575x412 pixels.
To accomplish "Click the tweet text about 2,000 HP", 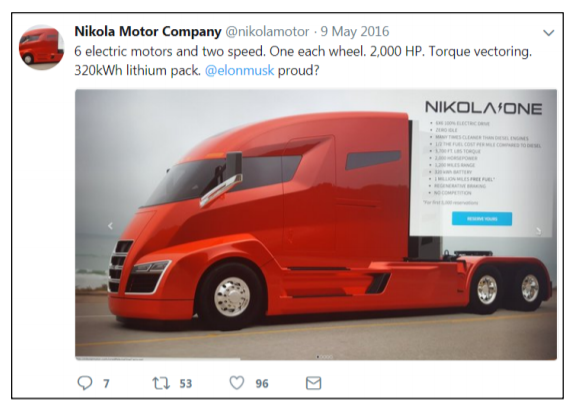I will pyautogui.click(x=303, y=60).
